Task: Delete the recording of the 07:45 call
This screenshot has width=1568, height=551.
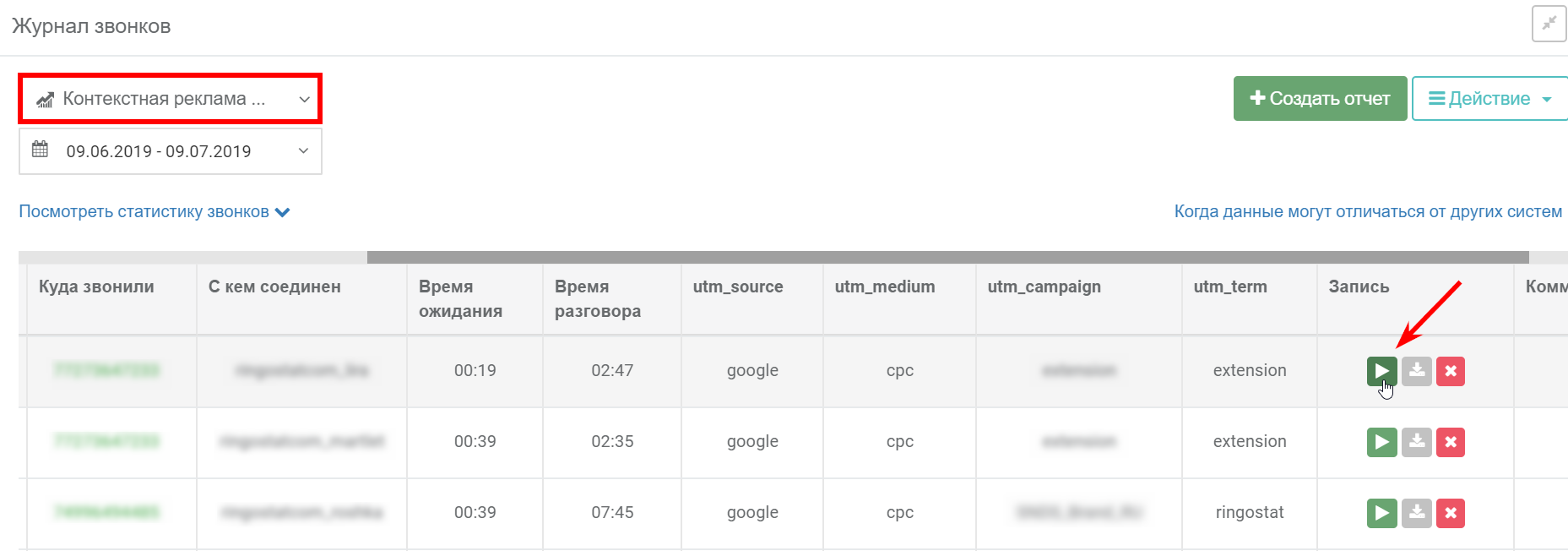Action: click(1451, 513)
